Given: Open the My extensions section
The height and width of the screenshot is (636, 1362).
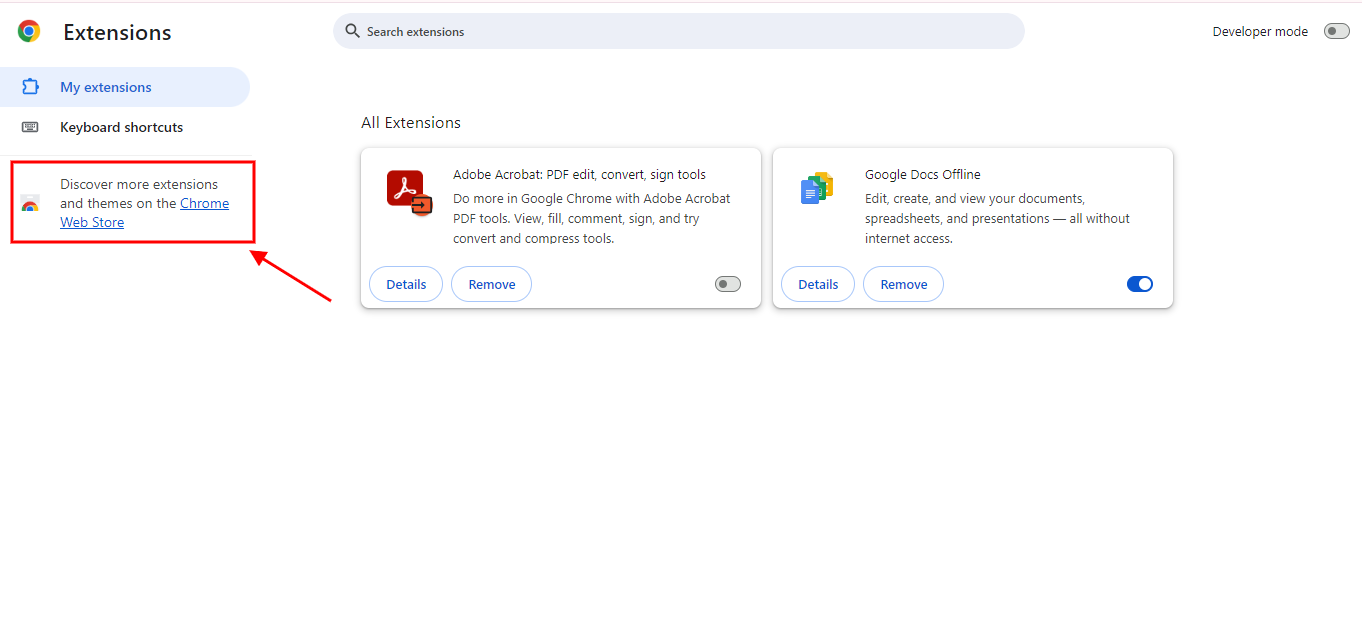Looking at the screenshot, I should click(x=125, y=87).
